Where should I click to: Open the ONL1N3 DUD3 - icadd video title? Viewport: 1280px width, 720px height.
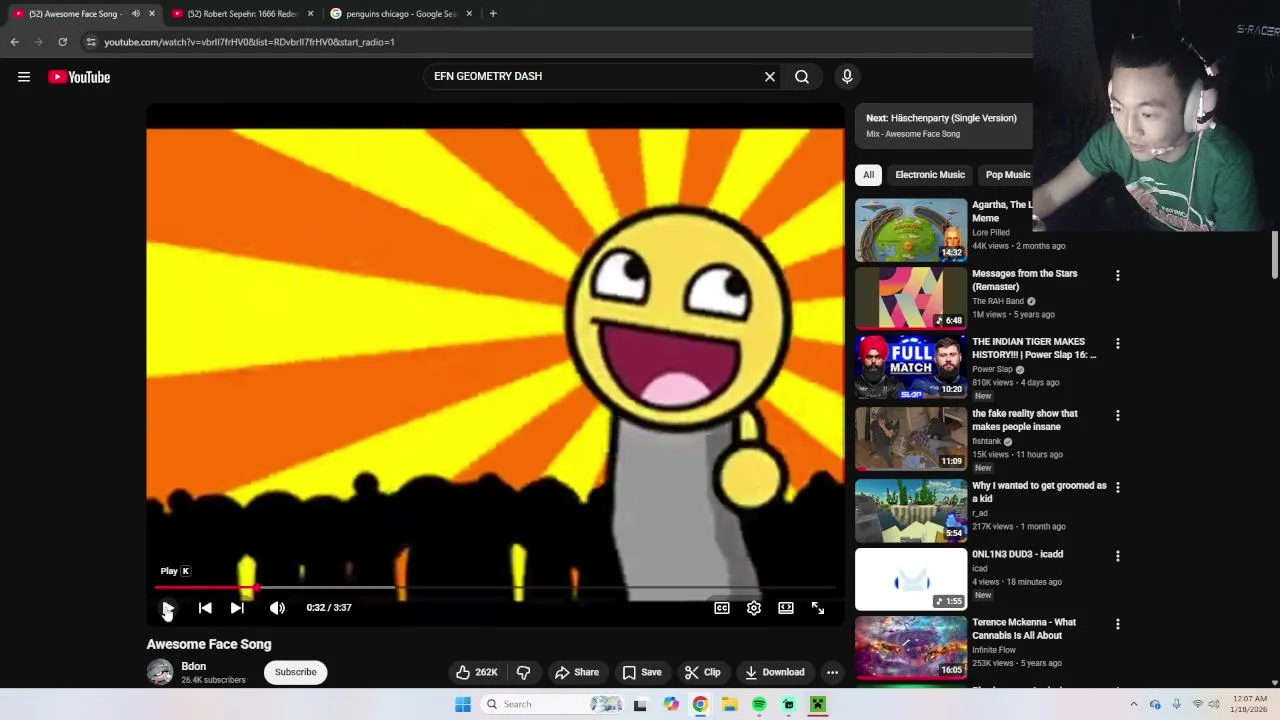pyautogui.click(x=1017, y=554)
